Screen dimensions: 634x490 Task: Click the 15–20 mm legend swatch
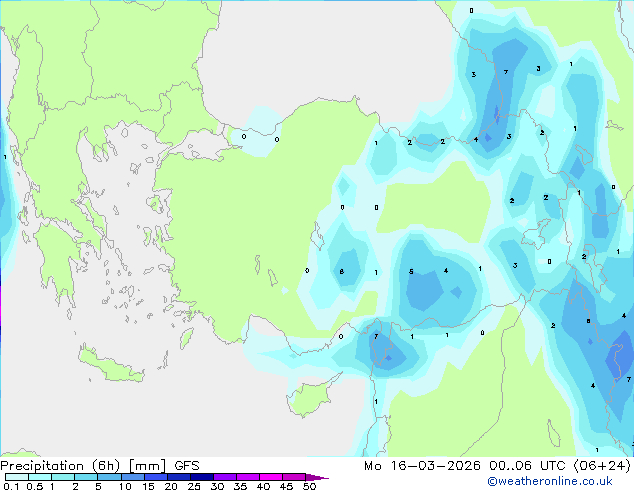click(x=155, y=477)
